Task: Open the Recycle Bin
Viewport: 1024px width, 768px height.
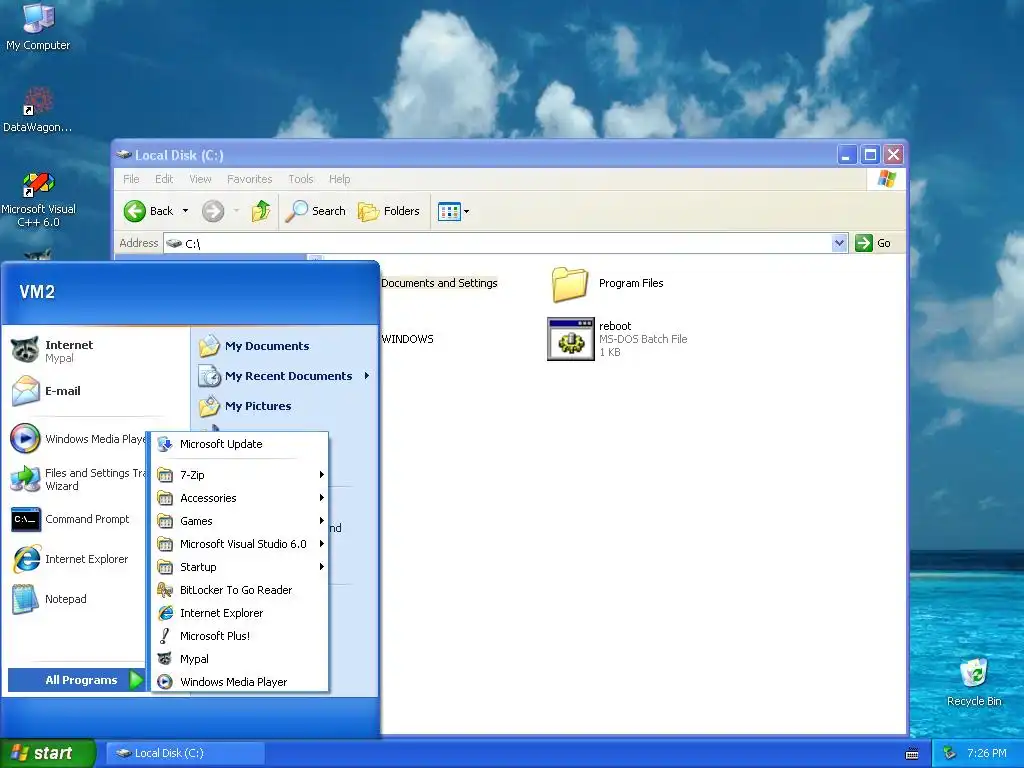Action: [974, 682]
